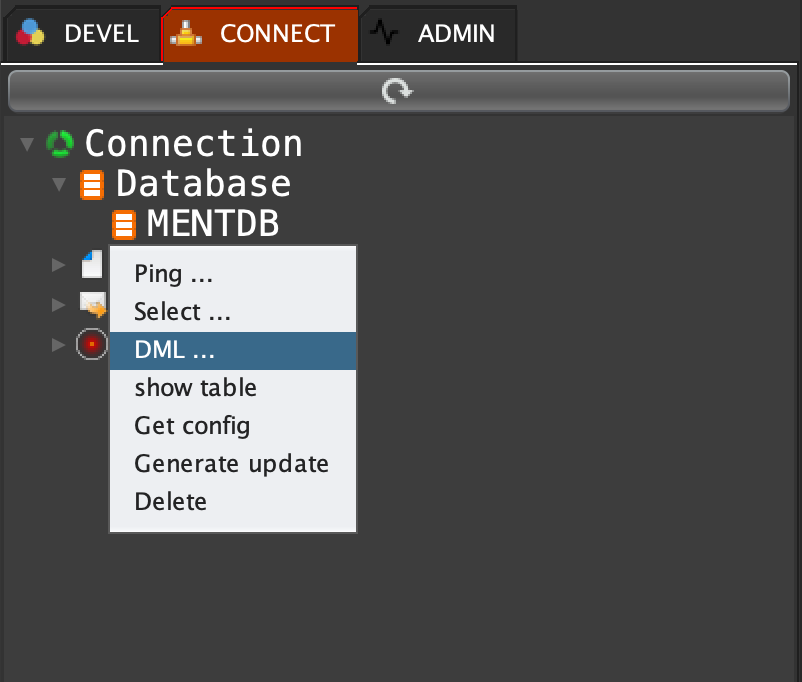
Task: Select the MENTDB tree item label
Action: tap(212, 225)
